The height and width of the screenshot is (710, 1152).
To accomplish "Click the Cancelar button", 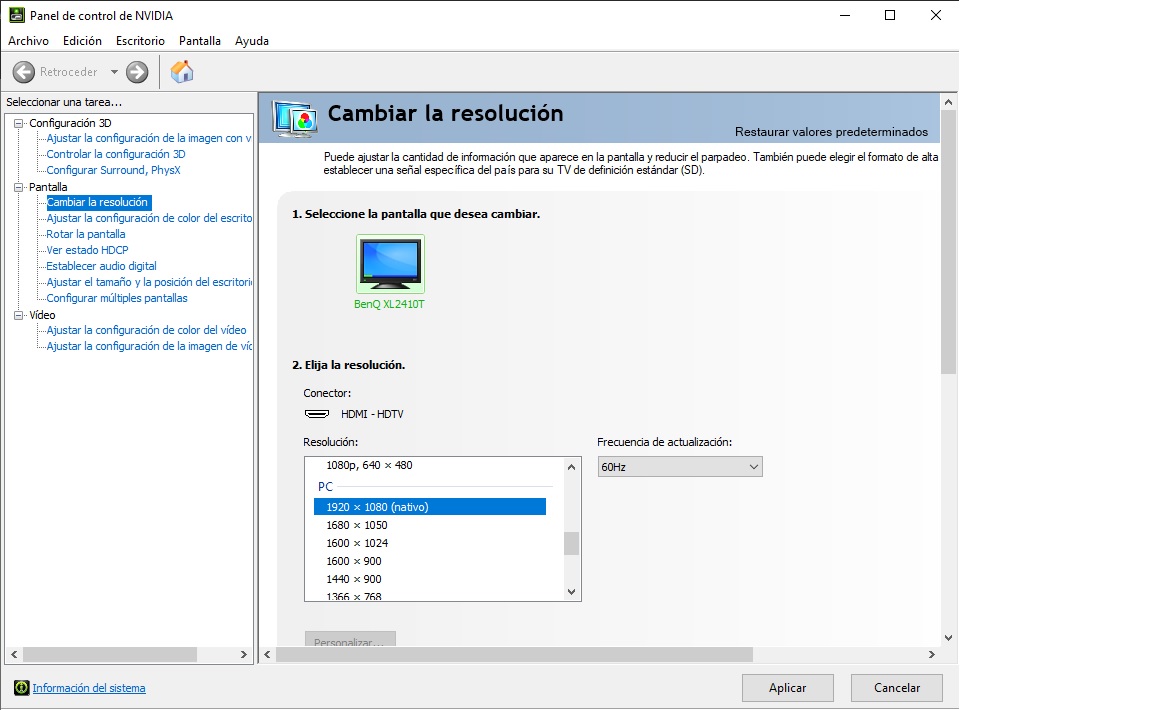I will click(896, 688).
